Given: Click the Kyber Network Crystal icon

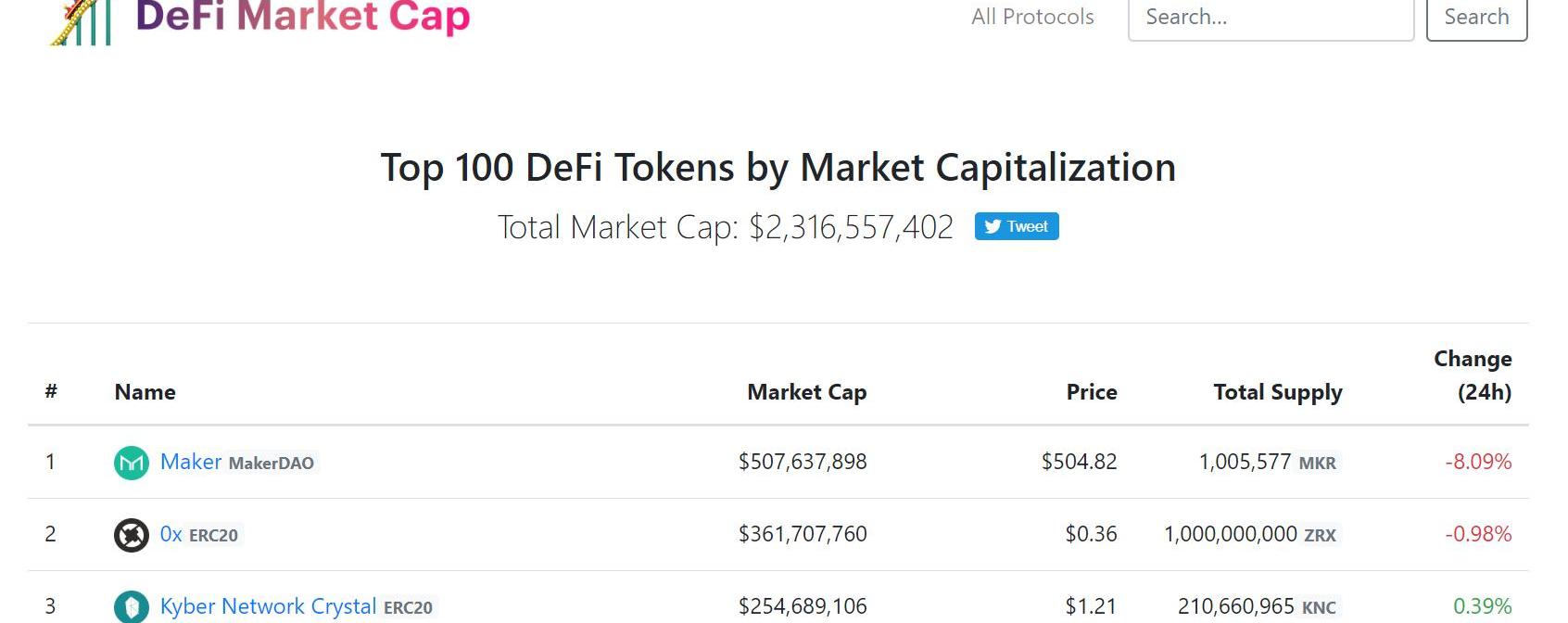Looking at the screenshot, I should tap(132, 607).
